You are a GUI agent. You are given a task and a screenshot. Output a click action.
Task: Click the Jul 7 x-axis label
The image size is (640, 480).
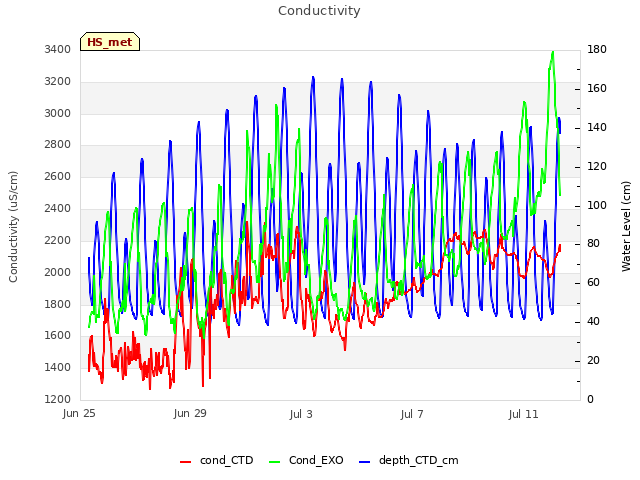(x=412, y=414)
